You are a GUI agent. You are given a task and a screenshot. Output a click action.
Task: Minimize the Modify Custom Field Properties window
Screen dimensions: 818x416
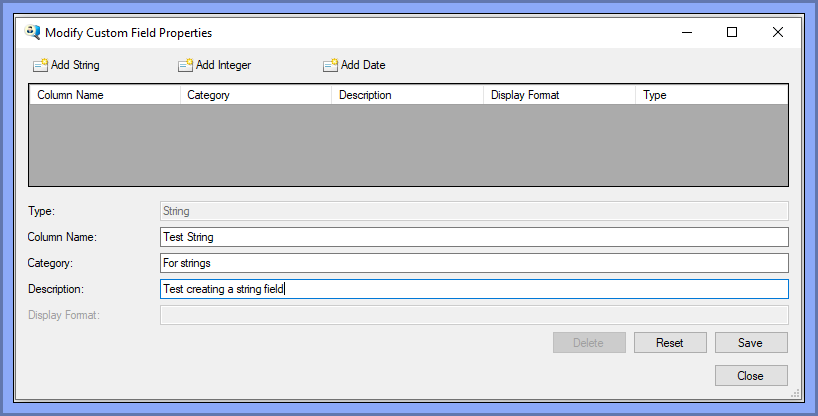point(687,32)
